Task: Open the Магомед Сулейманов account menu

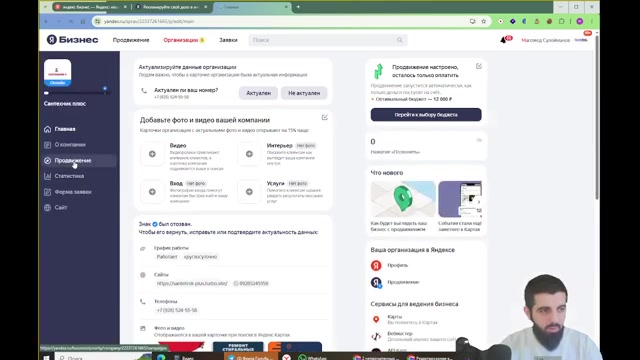Action: pyautogui.click(x=545, y=40)
